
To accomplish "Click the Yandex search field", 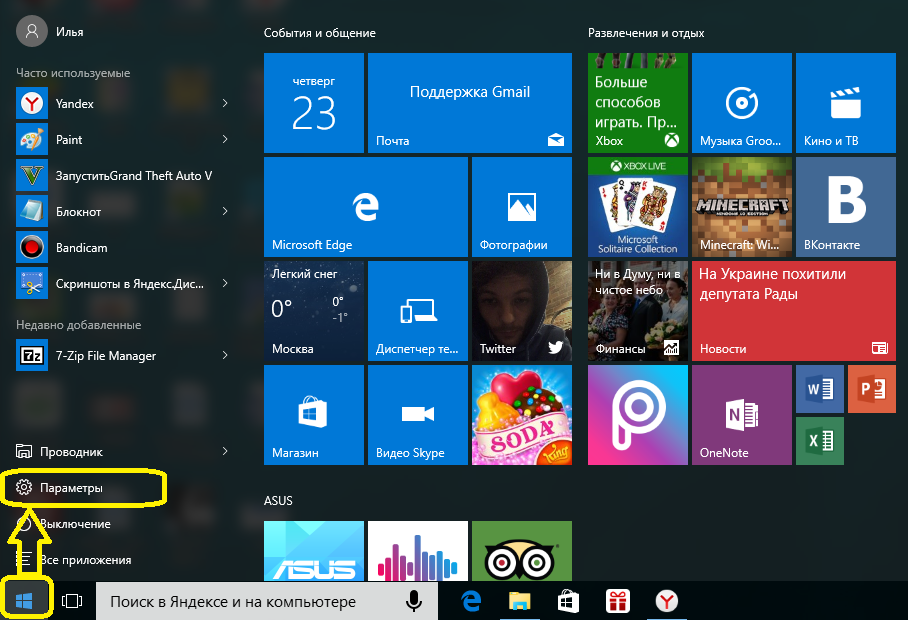I will coord(266,601).
